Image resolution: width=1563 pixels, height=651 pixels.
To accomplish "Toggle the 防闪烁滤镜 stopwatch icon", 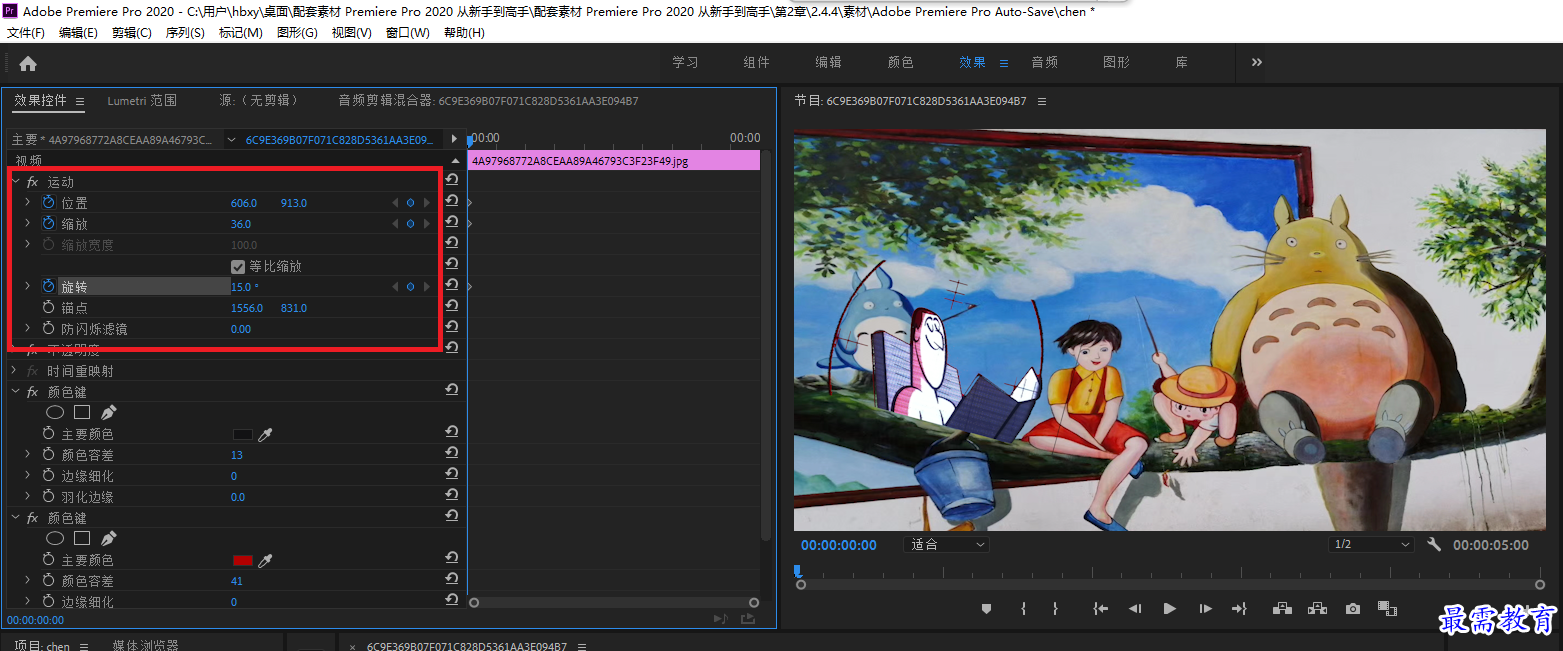I will (48, 329).
